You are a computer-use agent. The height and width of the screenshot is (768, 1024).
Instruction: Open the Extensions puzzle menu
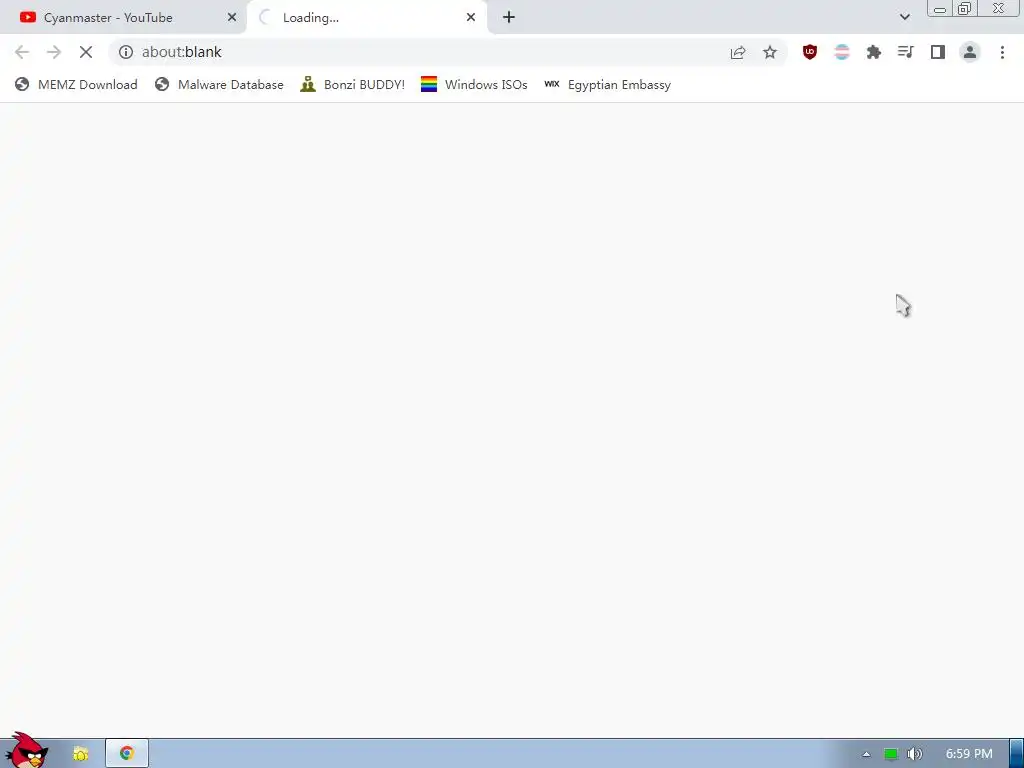pos(874,52)
